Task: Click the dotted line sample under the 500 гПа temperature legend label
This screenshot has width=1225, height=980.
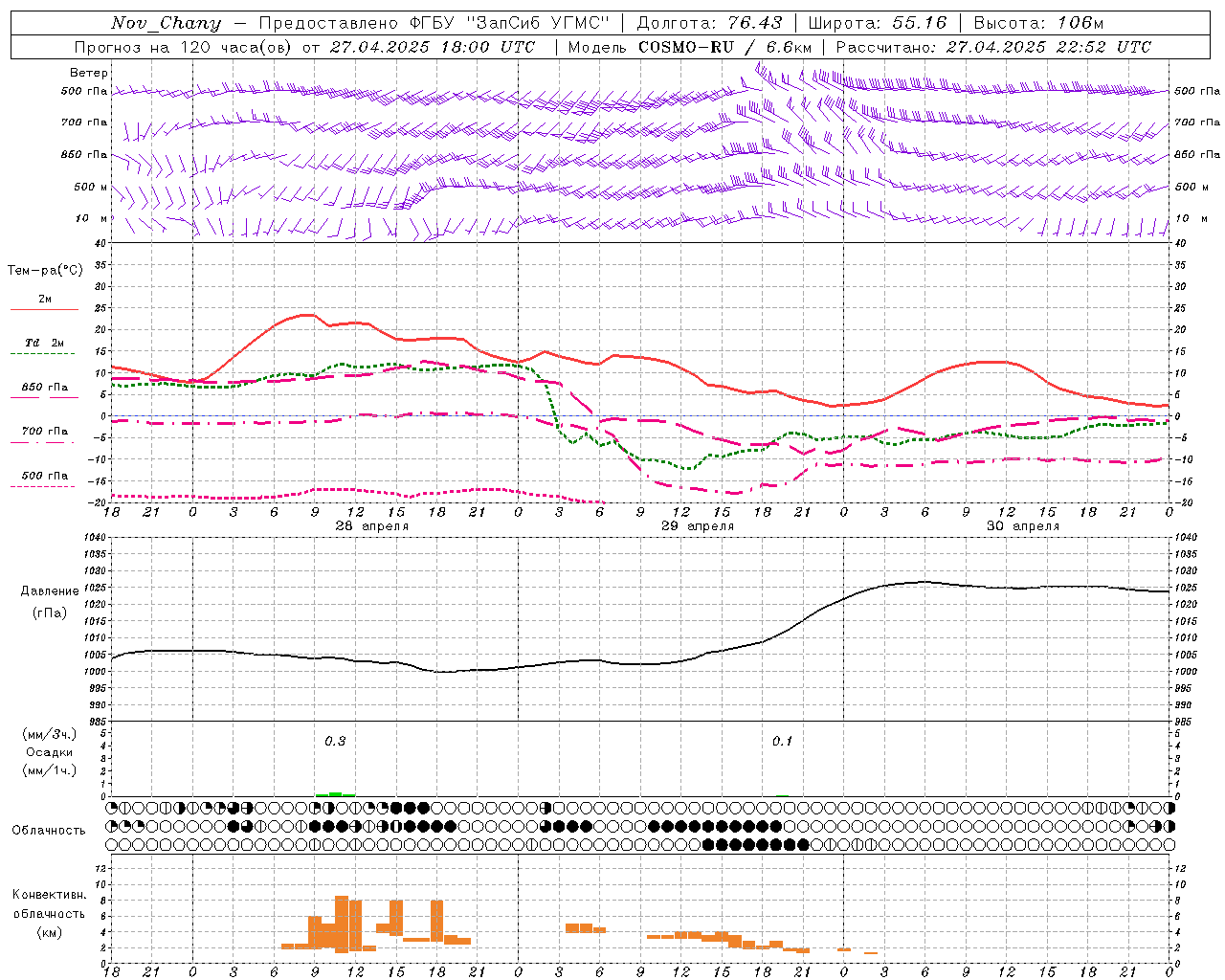Action: coord(43,487)
